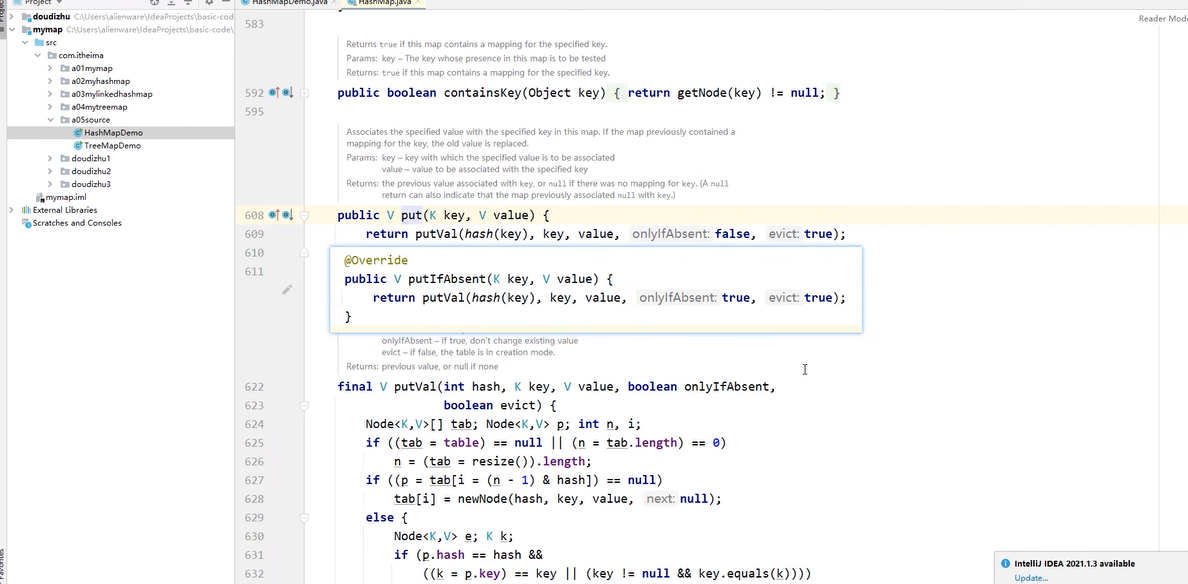Select the TreeMapDemo class icon in the tree
Image resolution: width=1188 pixels, height=584 pixels.
[x=78, y=145]
